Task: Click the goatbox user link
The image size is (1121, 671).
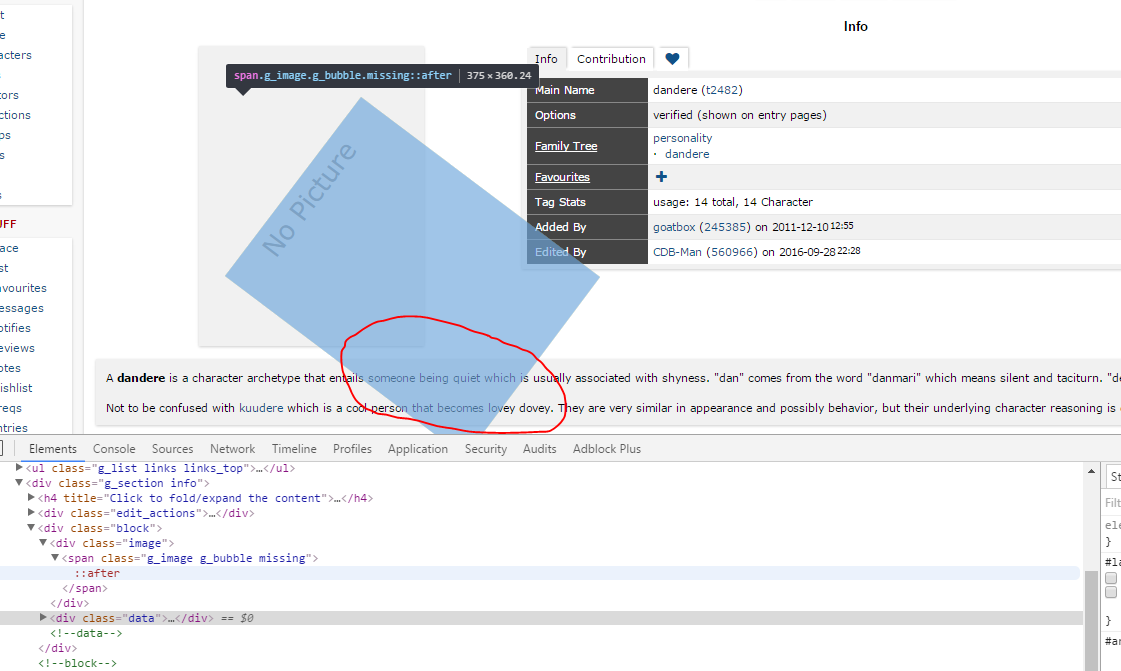Action: 673,227
